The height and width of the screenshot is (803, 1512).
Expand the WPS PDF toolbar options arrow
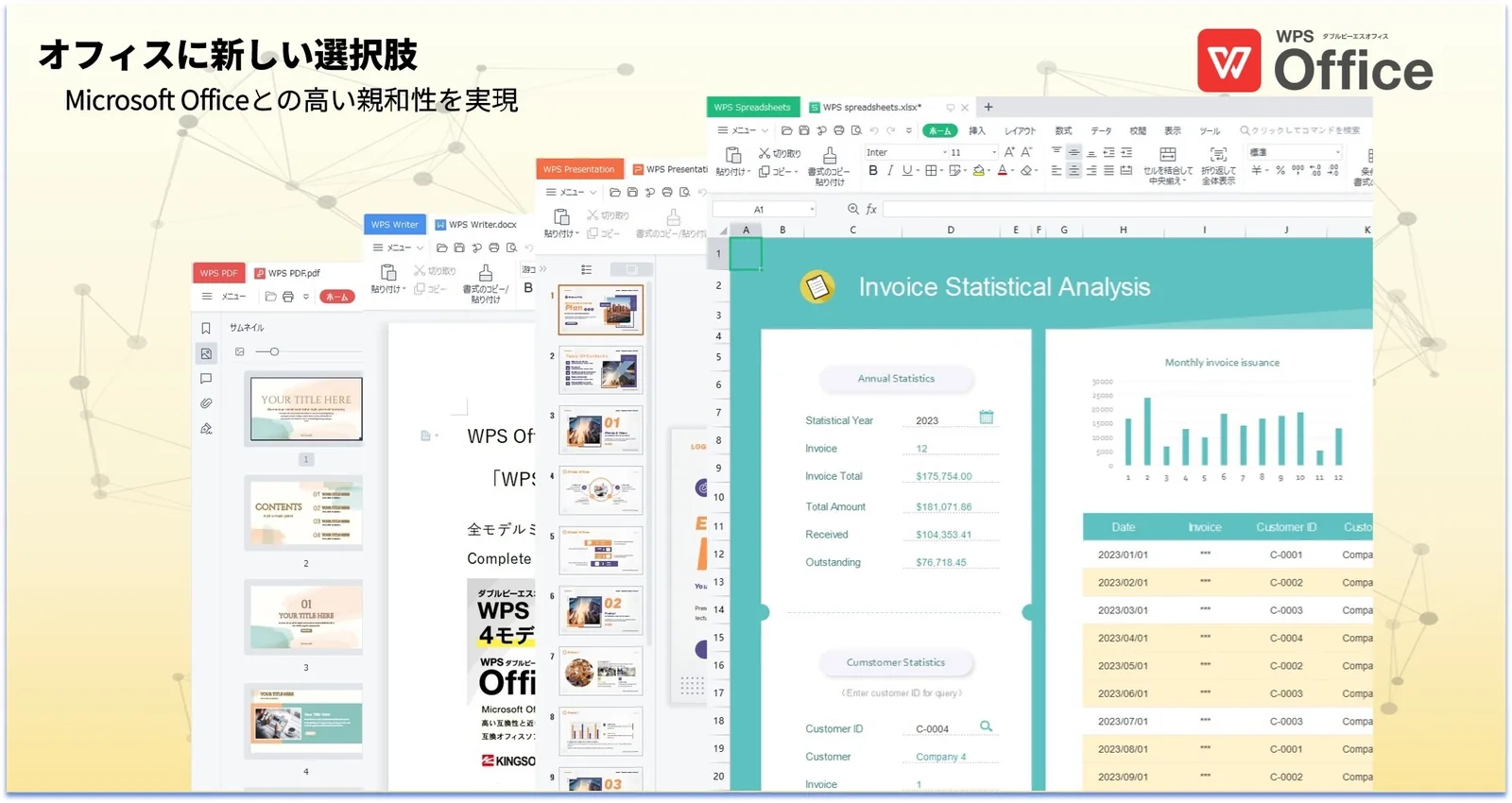pos(306,297)
